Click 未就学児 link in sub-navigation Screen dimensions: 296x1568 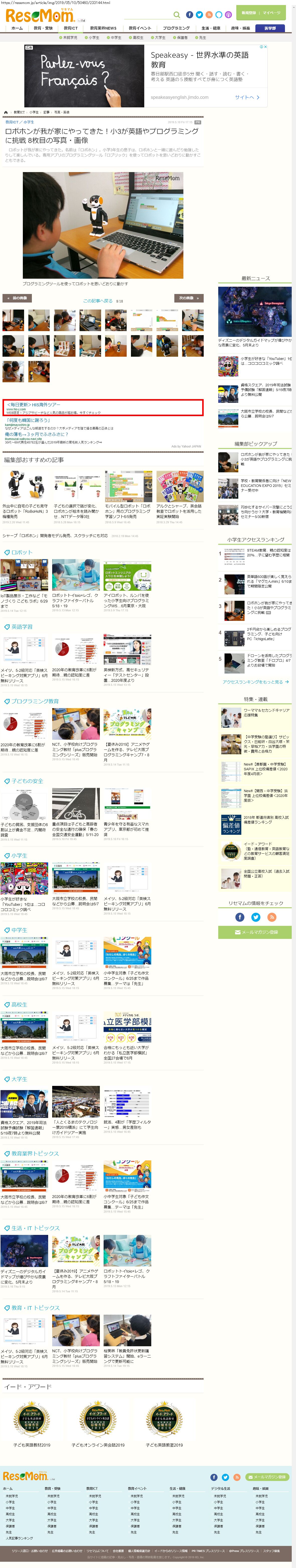(x=69, y=38)
